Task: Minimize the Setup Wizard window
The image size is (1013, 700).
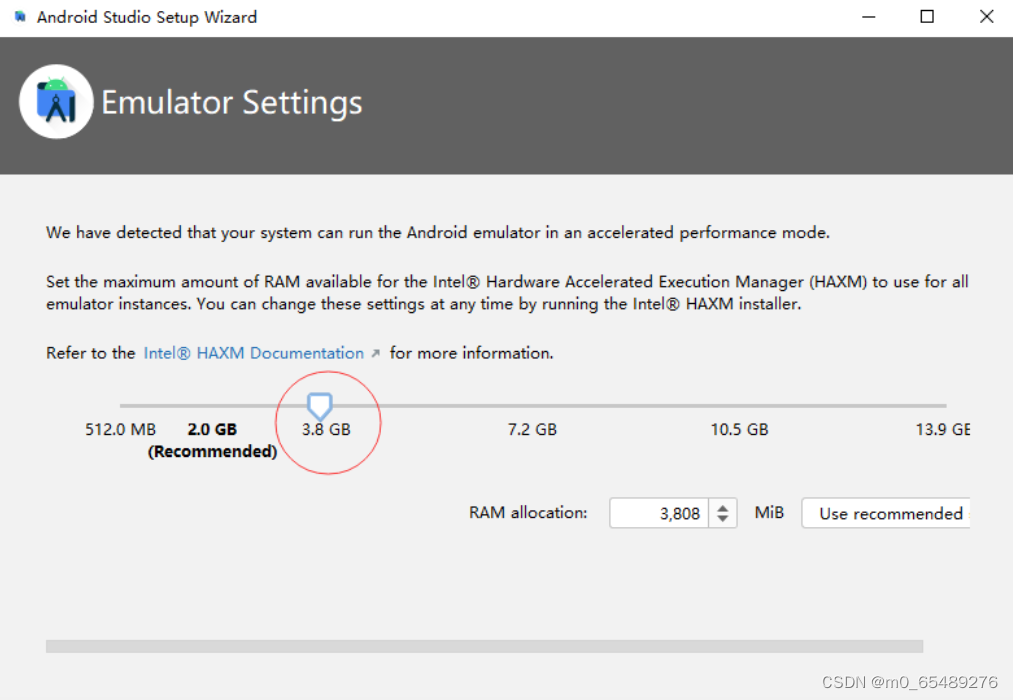Action: (869, 17)
